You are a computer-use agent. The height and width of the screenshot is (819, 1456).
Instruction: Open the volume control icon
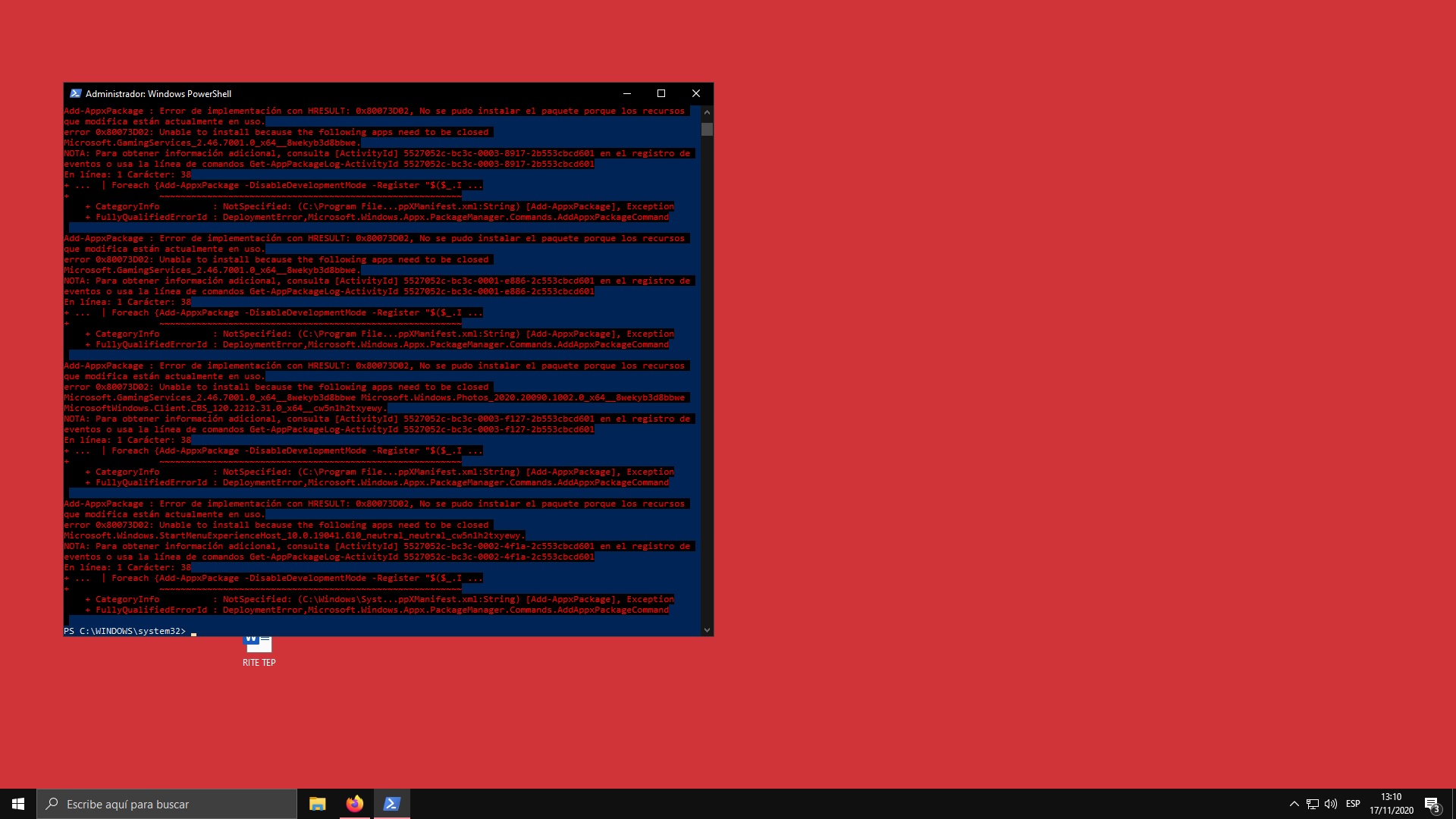click(x=1330, y=804)
